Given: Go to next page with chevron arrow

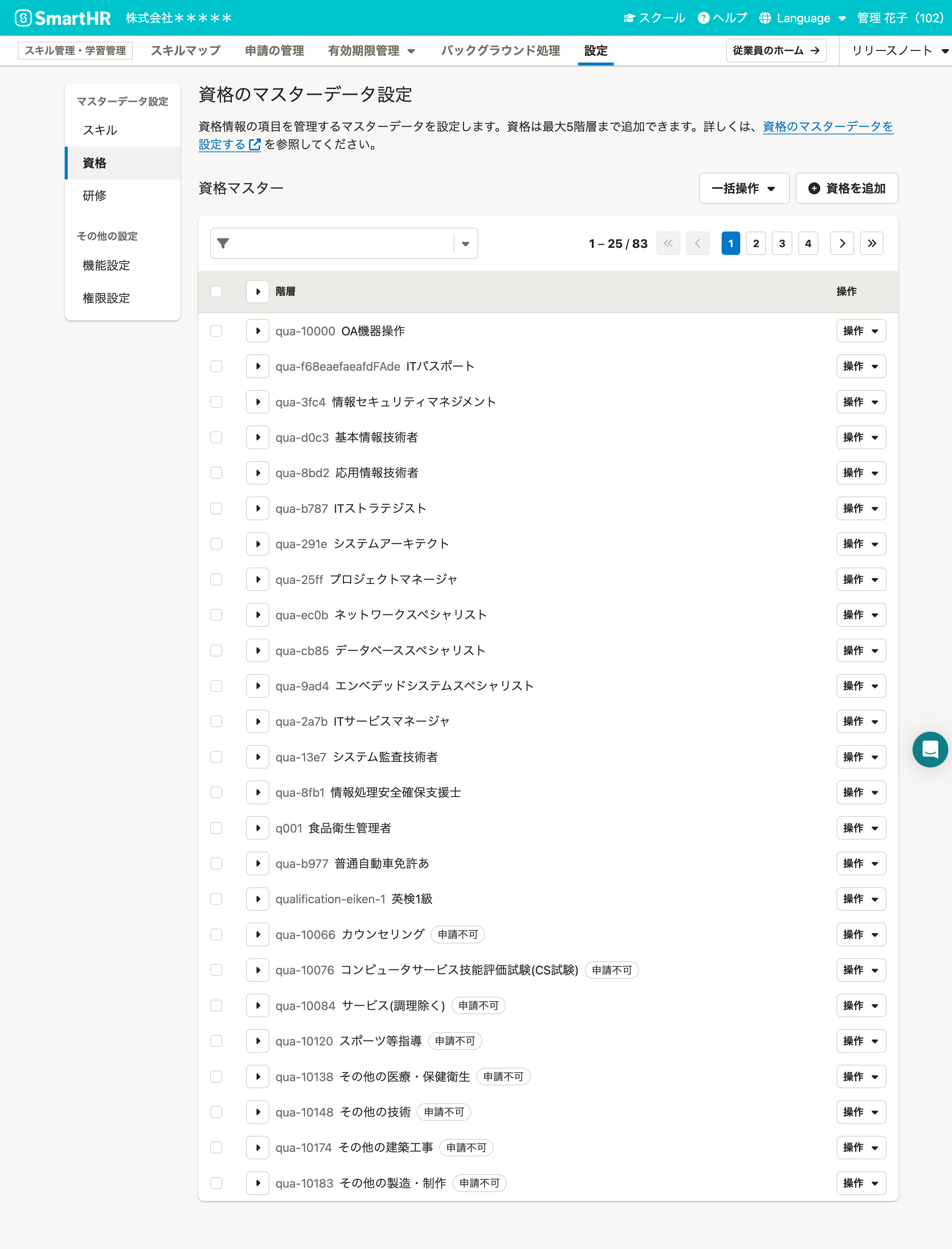Looking at the screenshot, I should tap(842, 244).
